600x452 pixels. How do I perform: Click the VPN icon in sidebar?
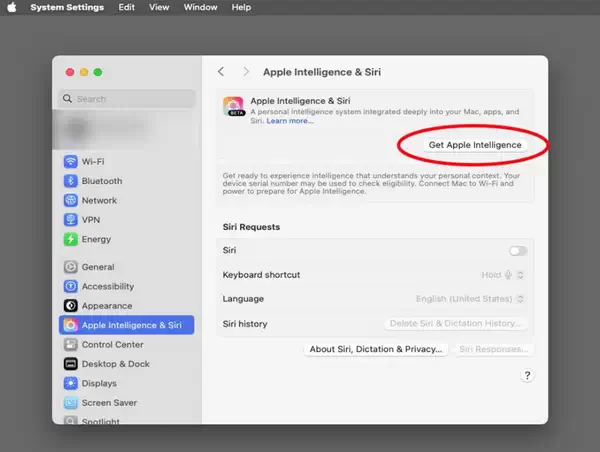(70, 220)
